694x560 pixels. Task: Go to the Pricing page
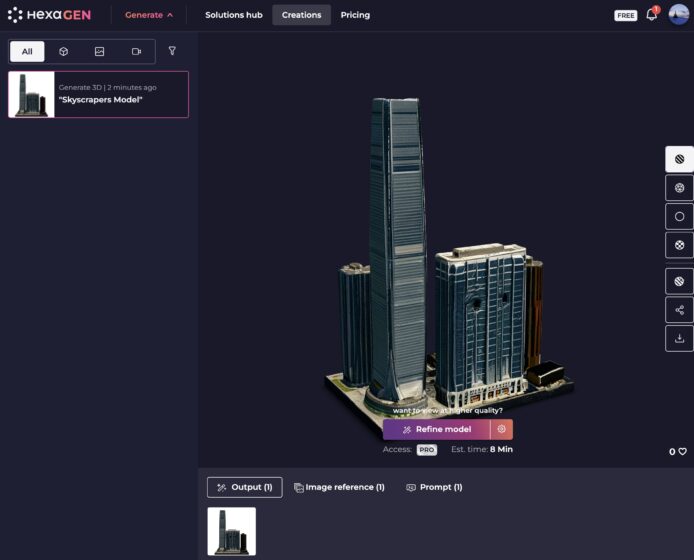pyautogui.click(x=355, y=15)
